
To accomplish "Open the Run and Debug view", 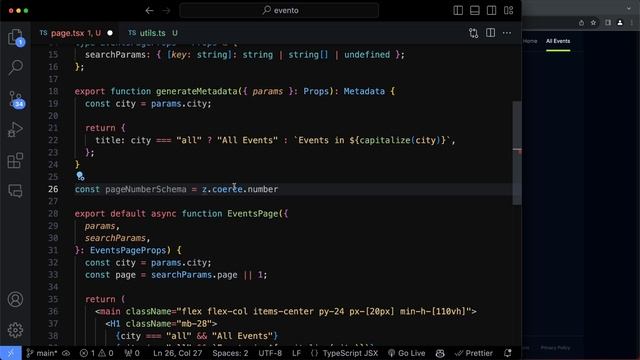I will [x=15, y=130].
